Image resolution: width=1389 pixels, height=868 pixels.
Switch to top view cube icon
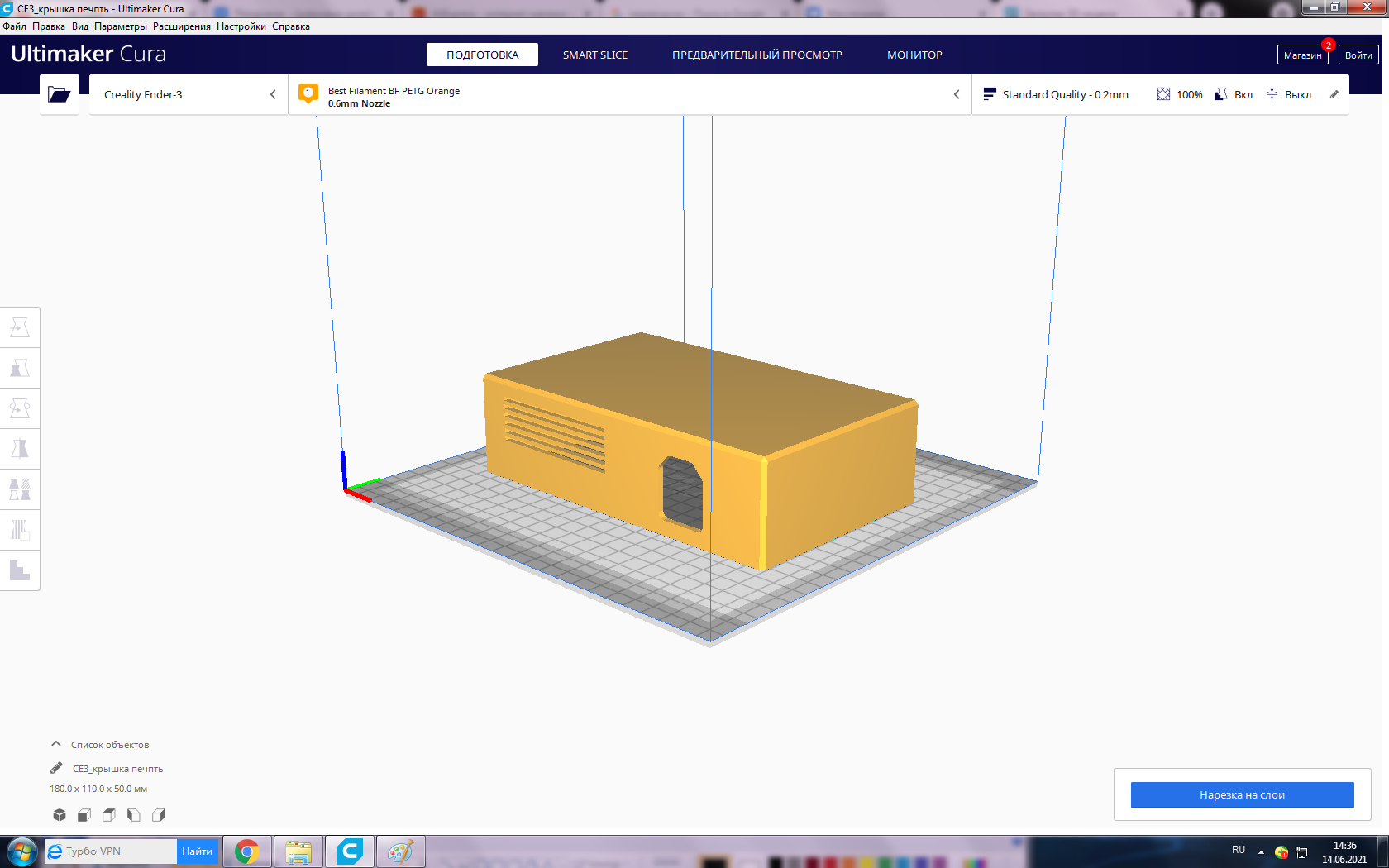[109, 815]
